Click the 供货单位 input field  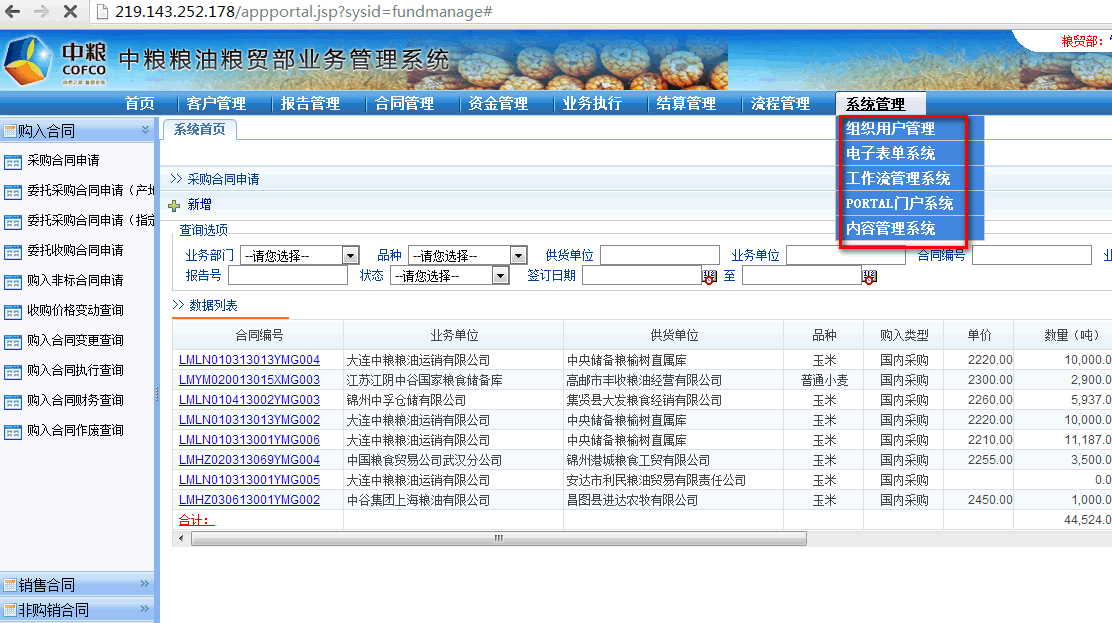(x=660, y=255)
